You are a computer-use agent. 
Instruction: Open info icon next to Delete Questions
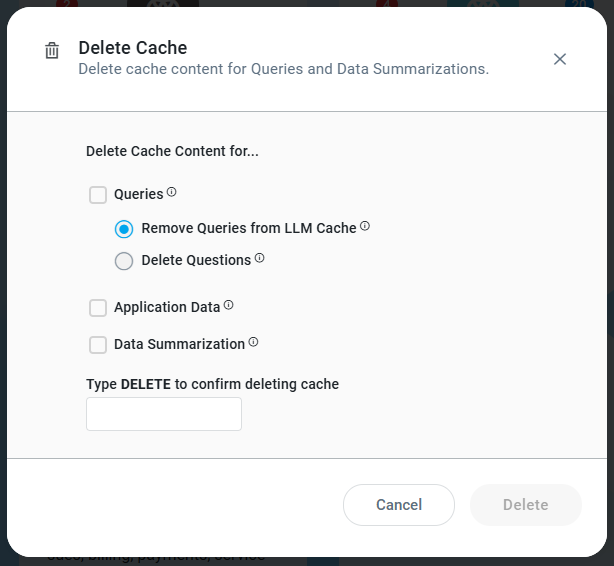(x=260, y=258)
